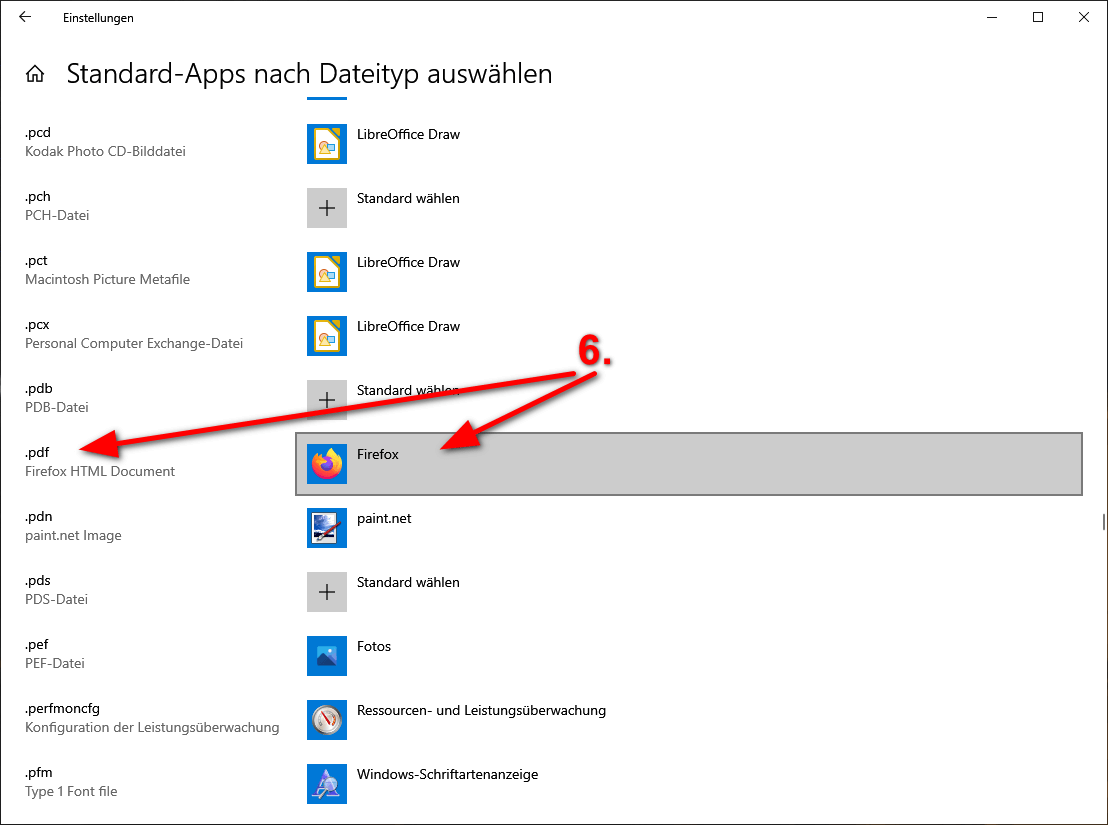Click the Fotos icon for .pef
This screenshot has width=1108, height=825.
[326, 656]
